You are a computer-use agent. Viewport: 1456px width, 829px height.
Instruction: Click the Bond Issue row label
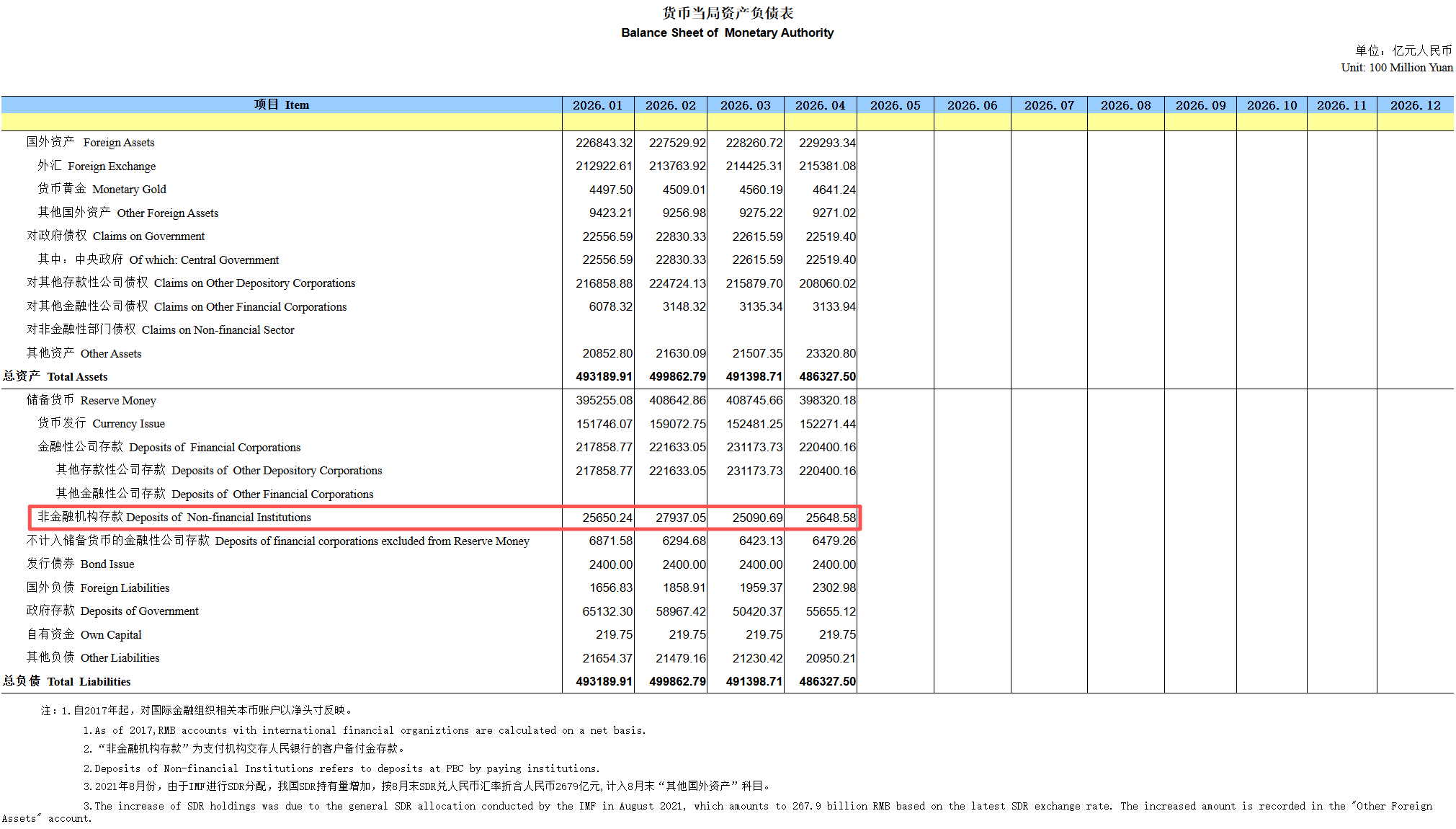coord(81,564)
